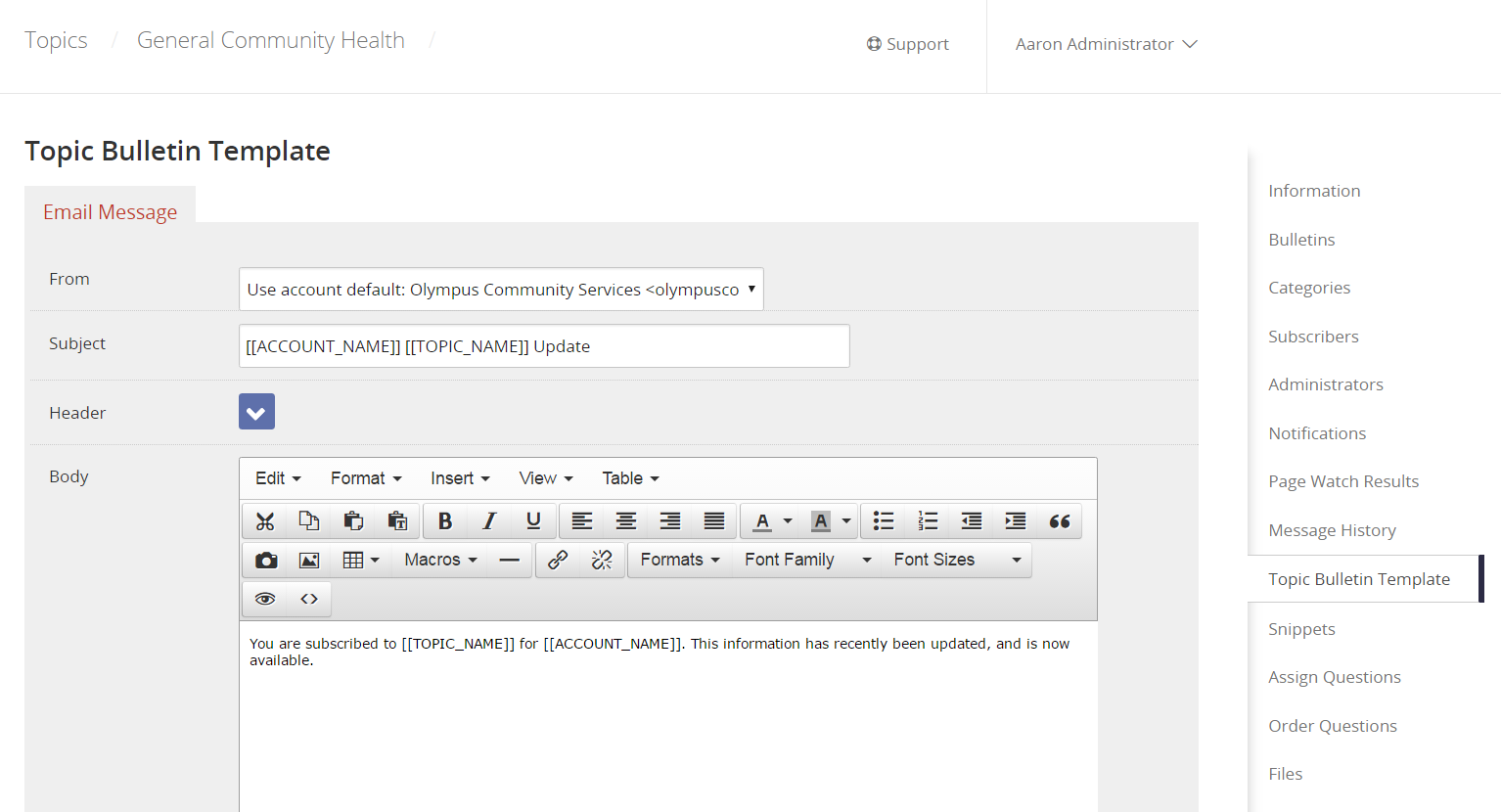
Task: Click the Support link in the header
Action: click(x=907, y=43)
